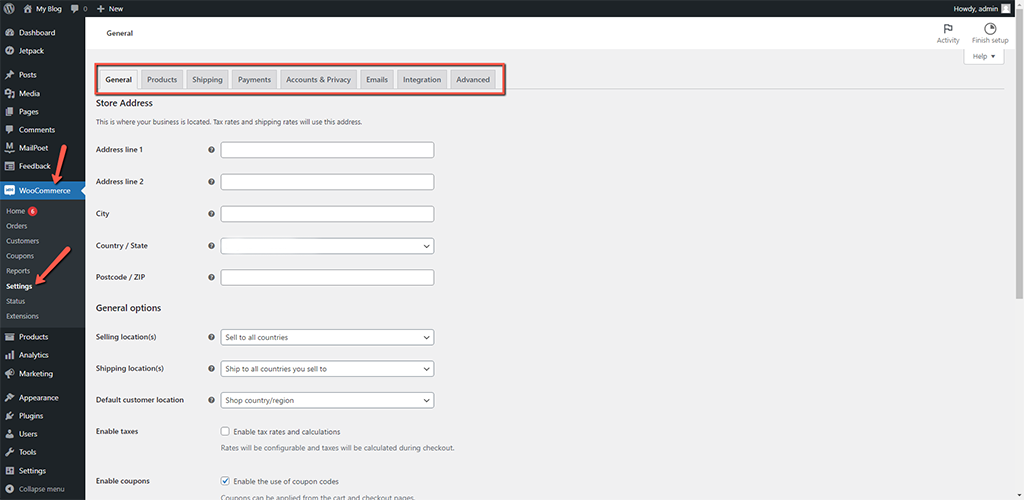This screenshot has width=1024, height=500.
Task: Switch to the Advanced tab
Action: [473, 80]
